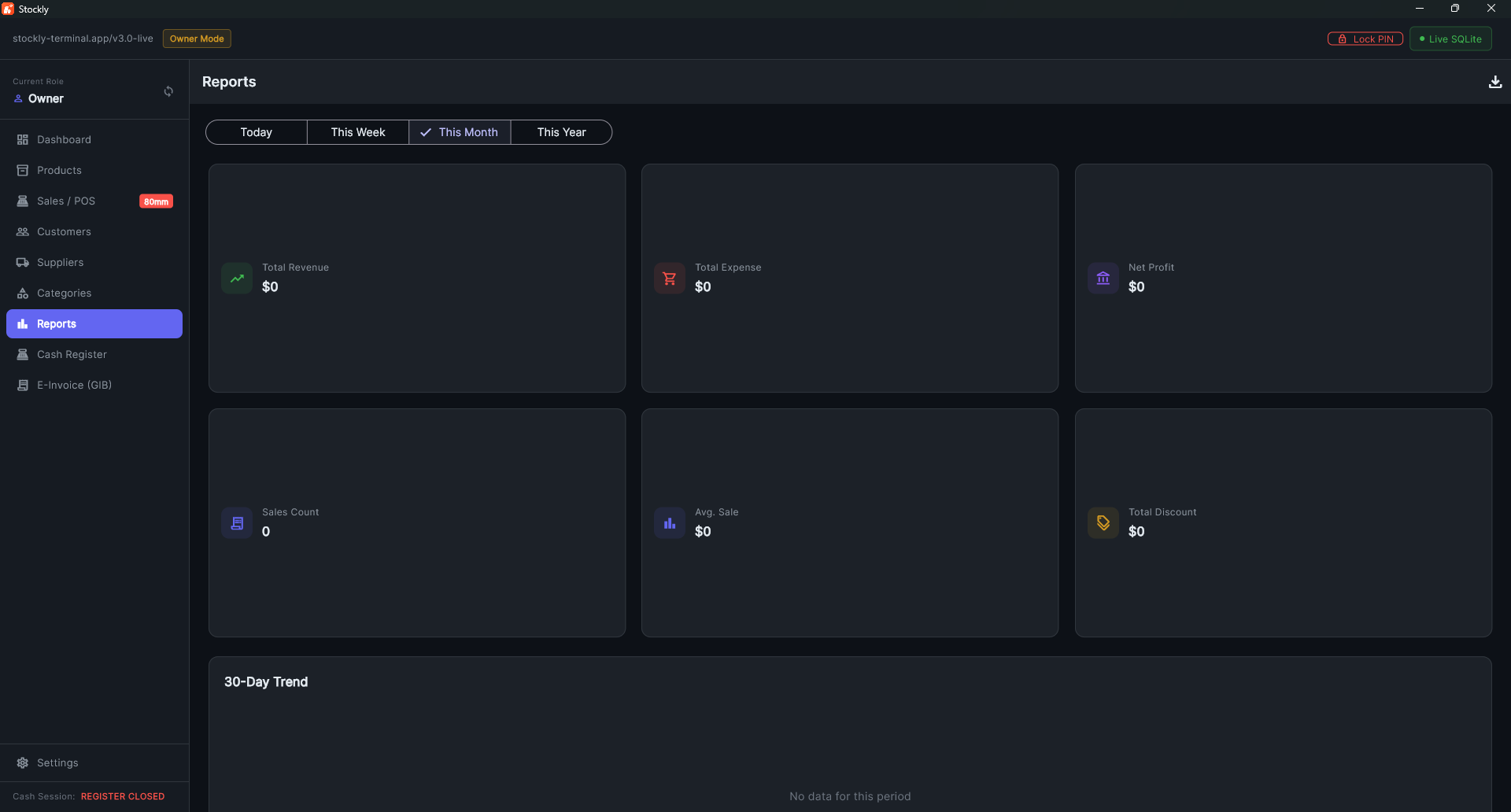Click the REGISTER CLOSED status text

123,796
